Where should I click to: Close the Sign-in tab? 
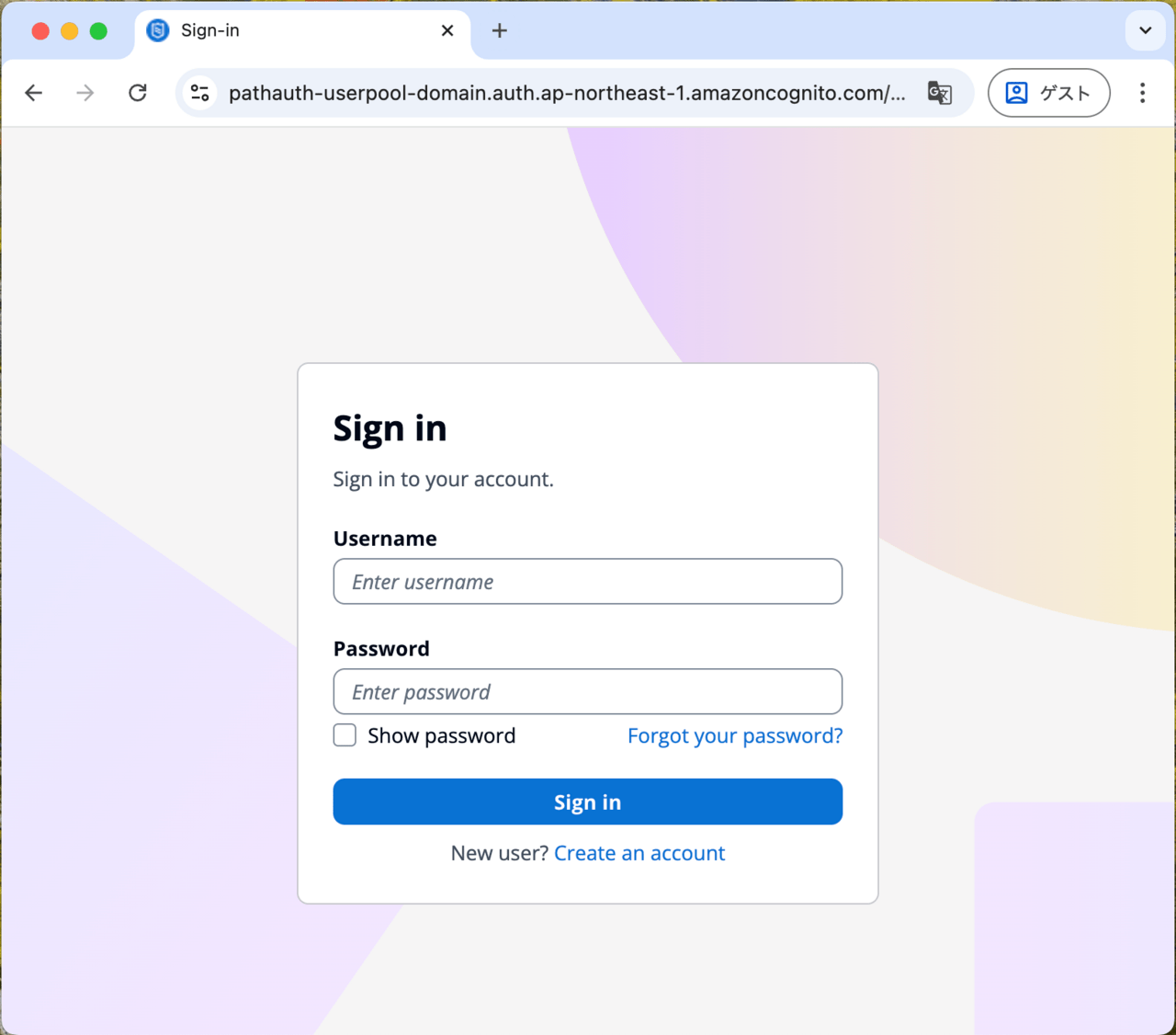[x=447, y=30]
